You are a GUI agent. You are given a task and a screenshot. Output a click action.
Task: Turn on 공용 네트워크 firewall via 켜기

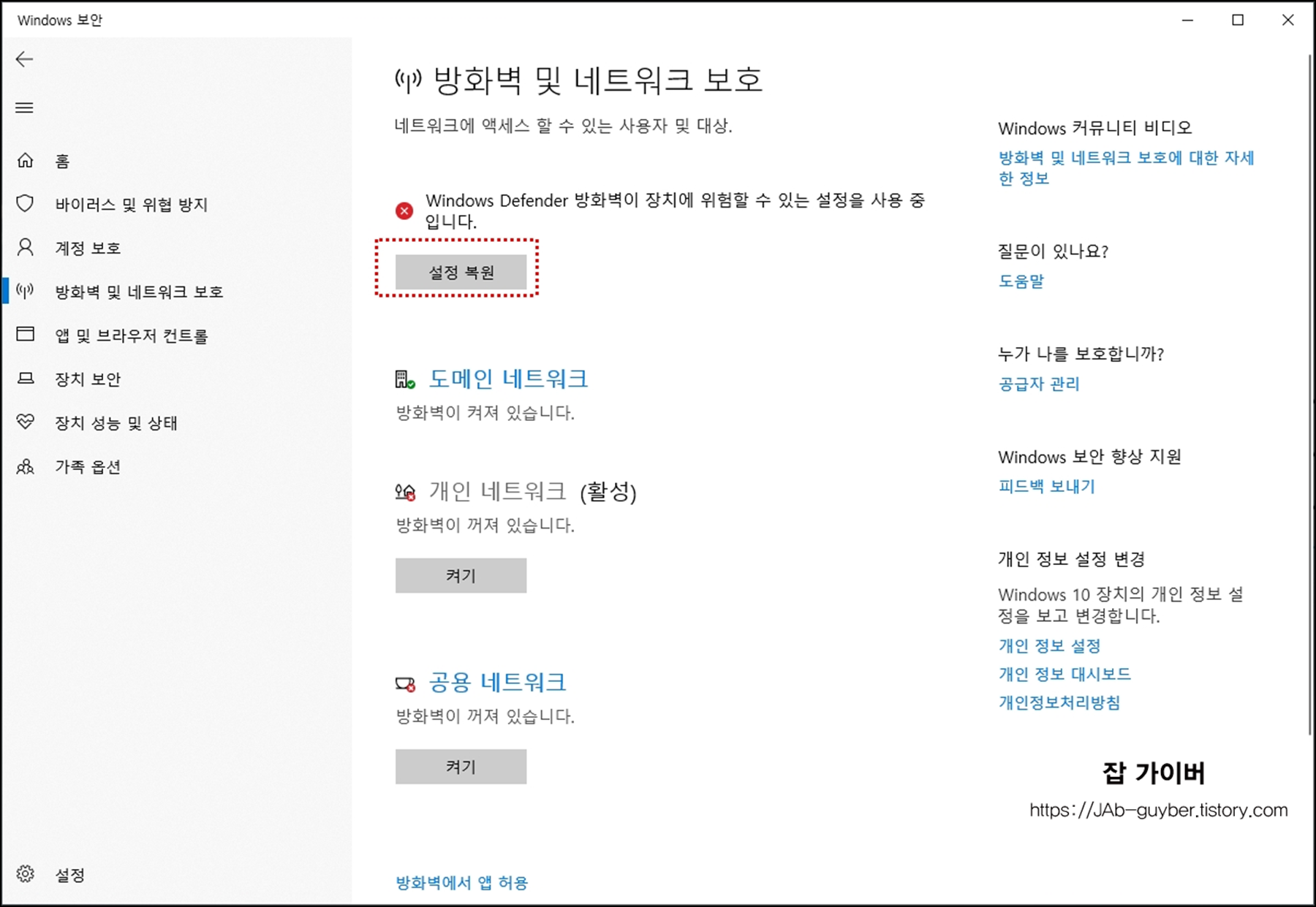[x=461, y=767]
